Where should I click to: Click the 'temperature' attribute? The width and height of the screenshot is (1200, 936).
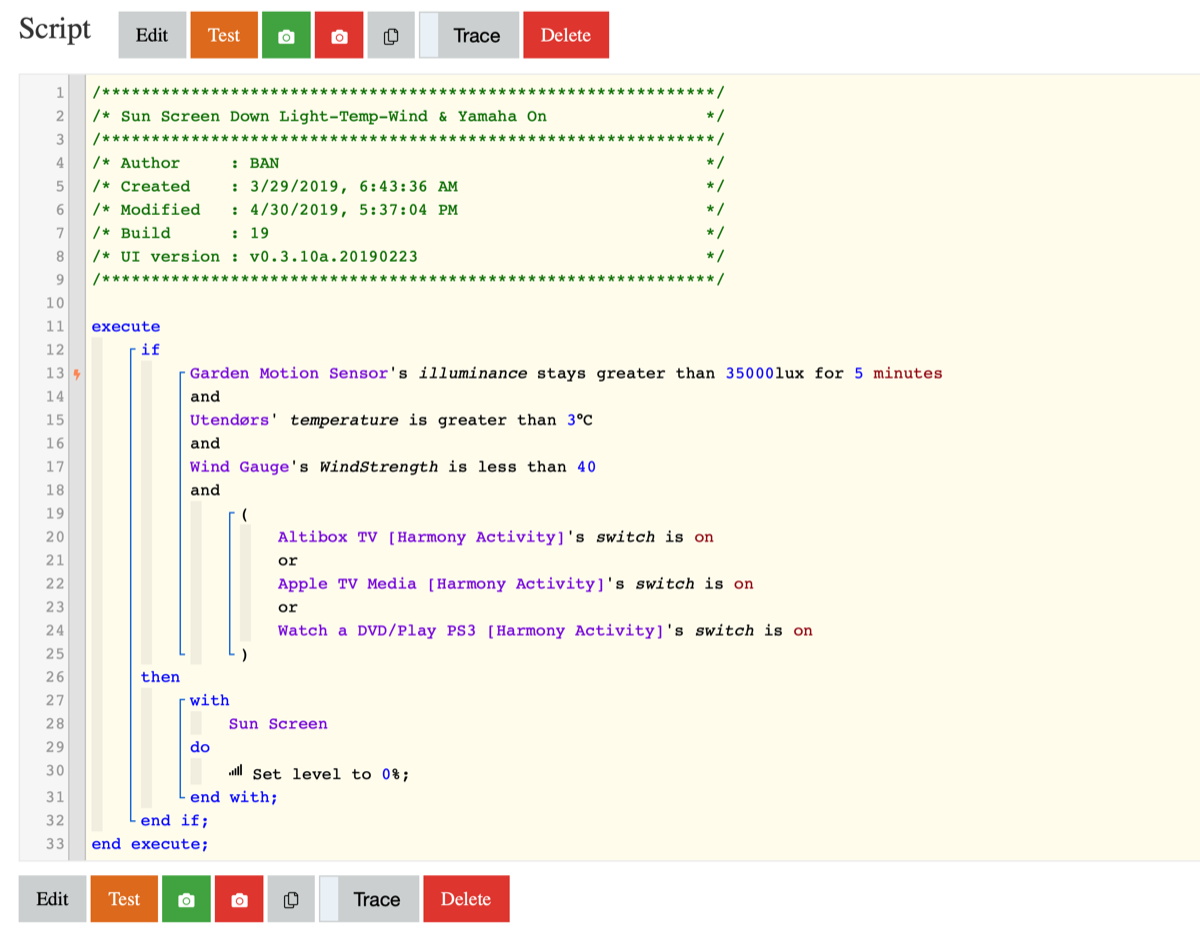[x=344, y=420]
